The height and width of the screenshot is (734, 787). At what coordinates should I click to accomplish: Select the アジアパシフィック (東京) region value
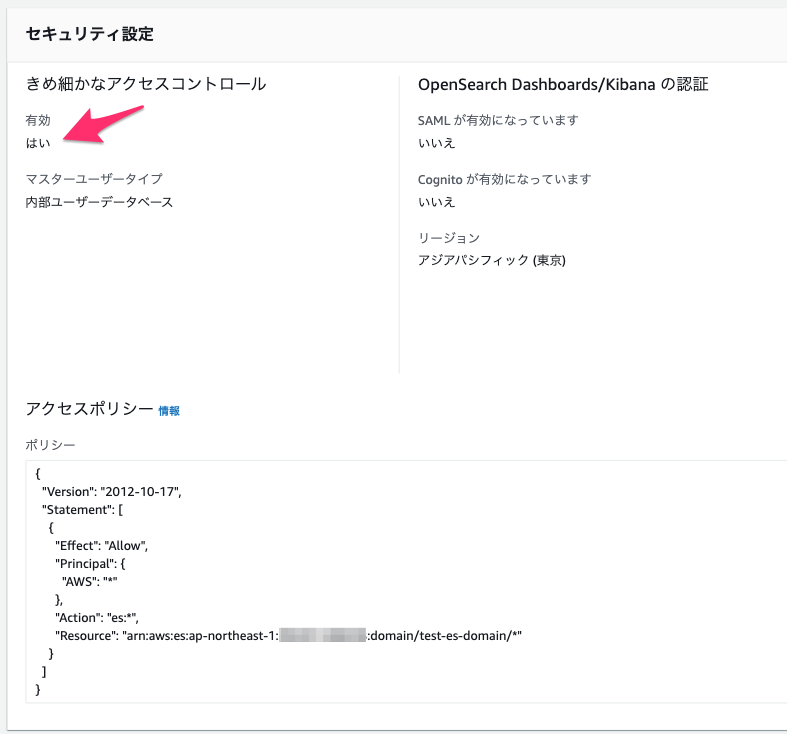point(492,260)
